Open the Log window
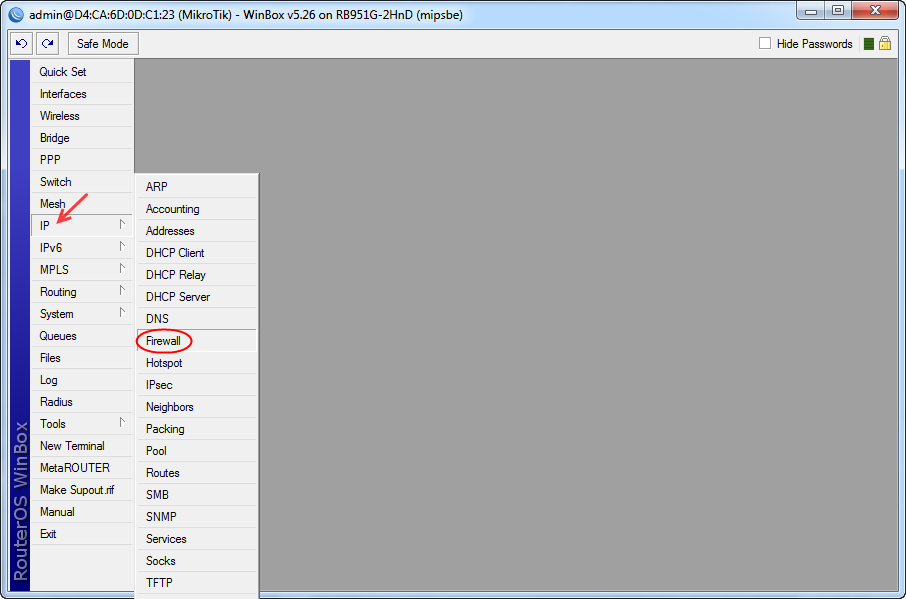This screenshot has width=906, height=599. coord(81,380)
